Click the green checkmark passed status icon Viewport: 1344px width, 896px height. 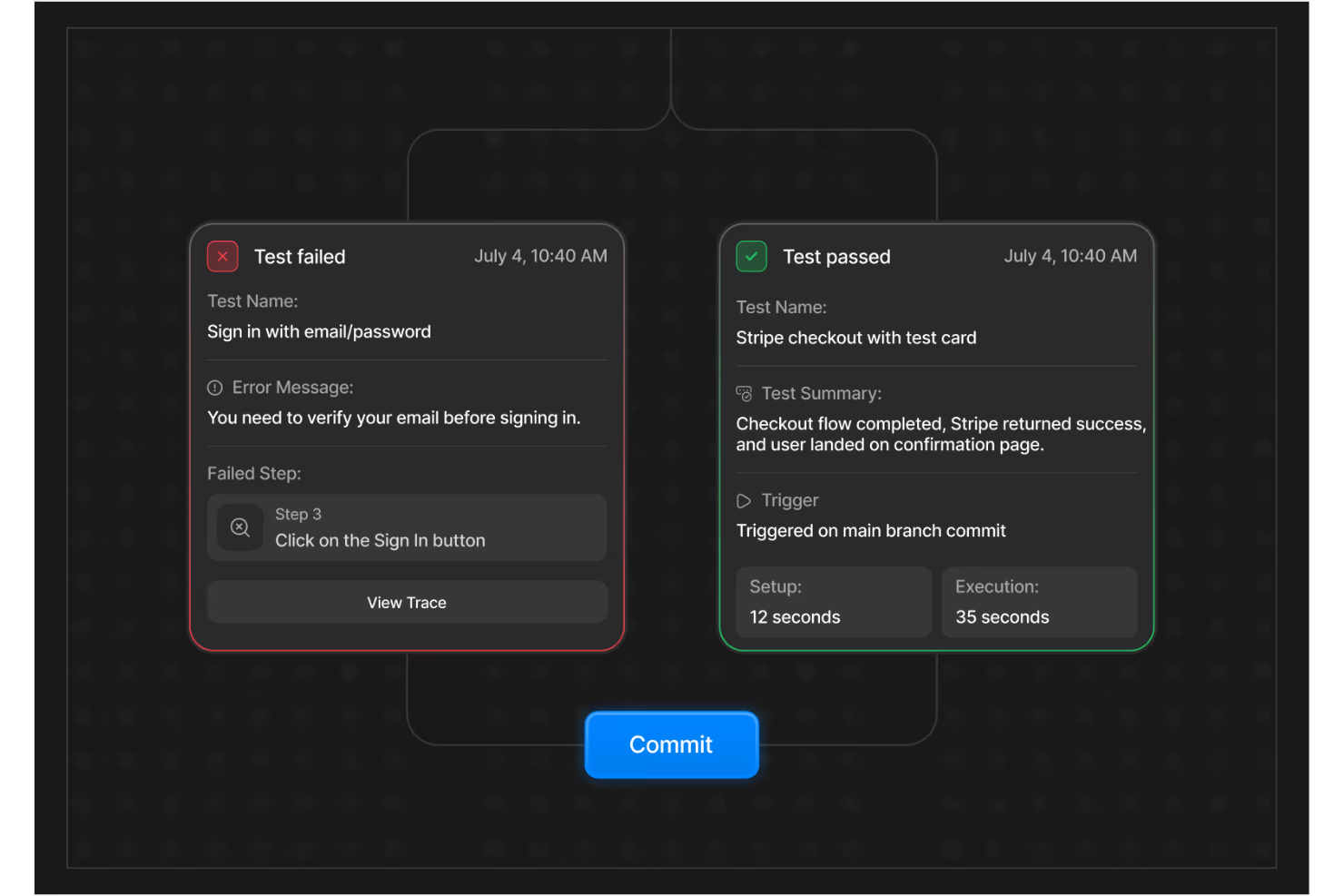751,256
